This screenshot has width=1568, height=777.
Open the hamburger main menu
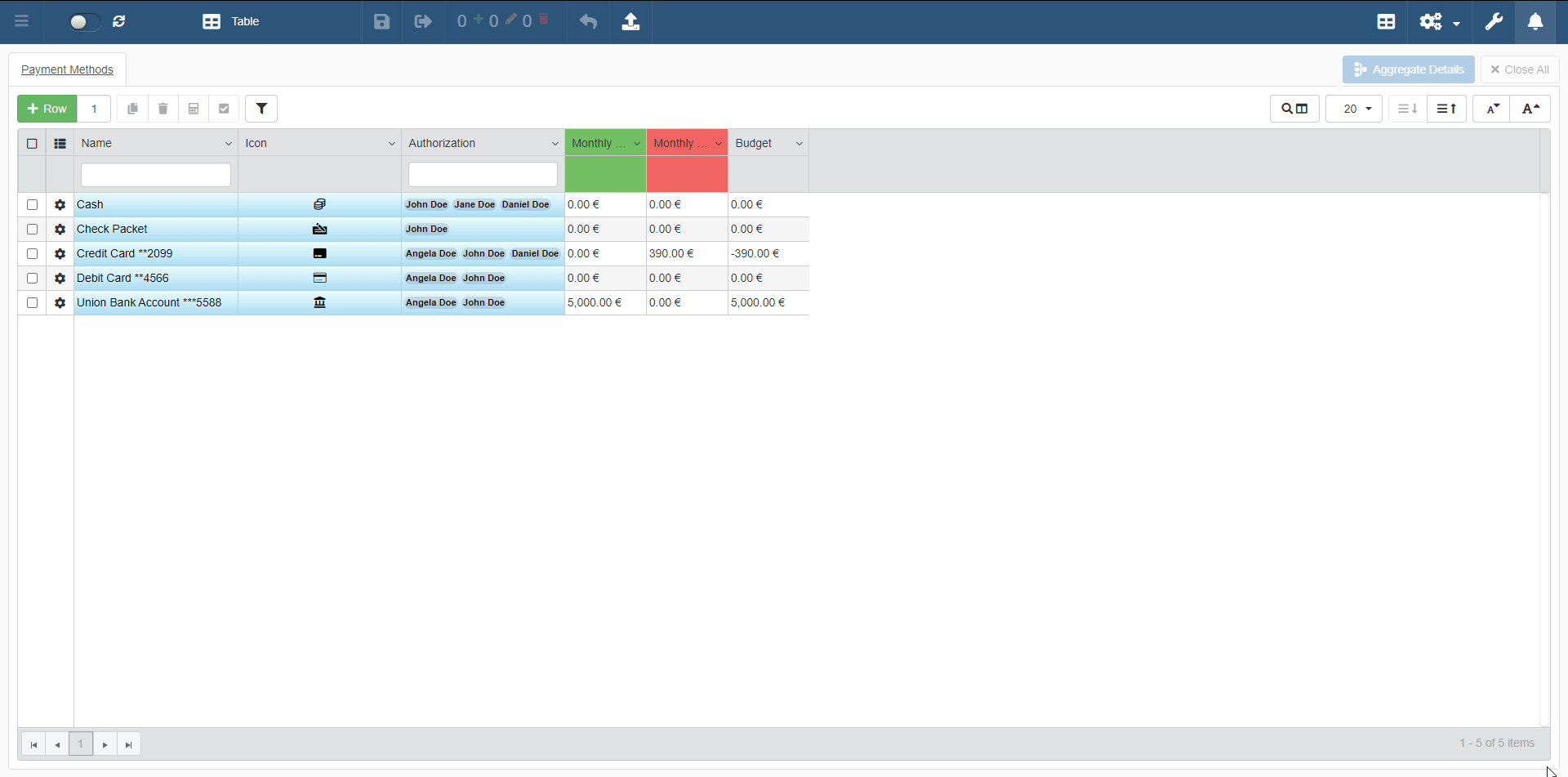(22, 21)
